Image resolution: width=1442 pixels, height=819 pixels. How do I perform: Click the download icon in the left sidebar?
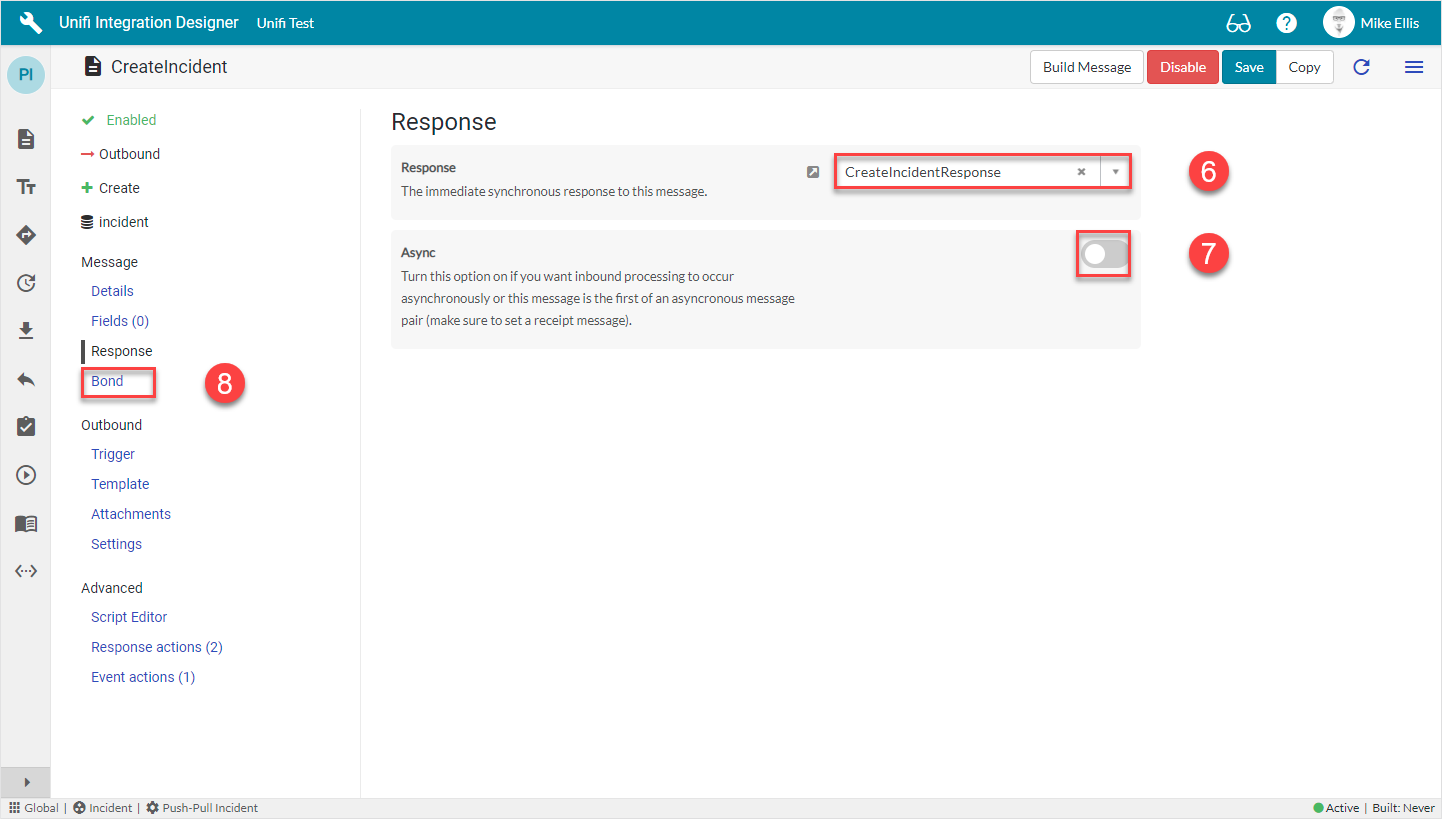coord(25,331)
